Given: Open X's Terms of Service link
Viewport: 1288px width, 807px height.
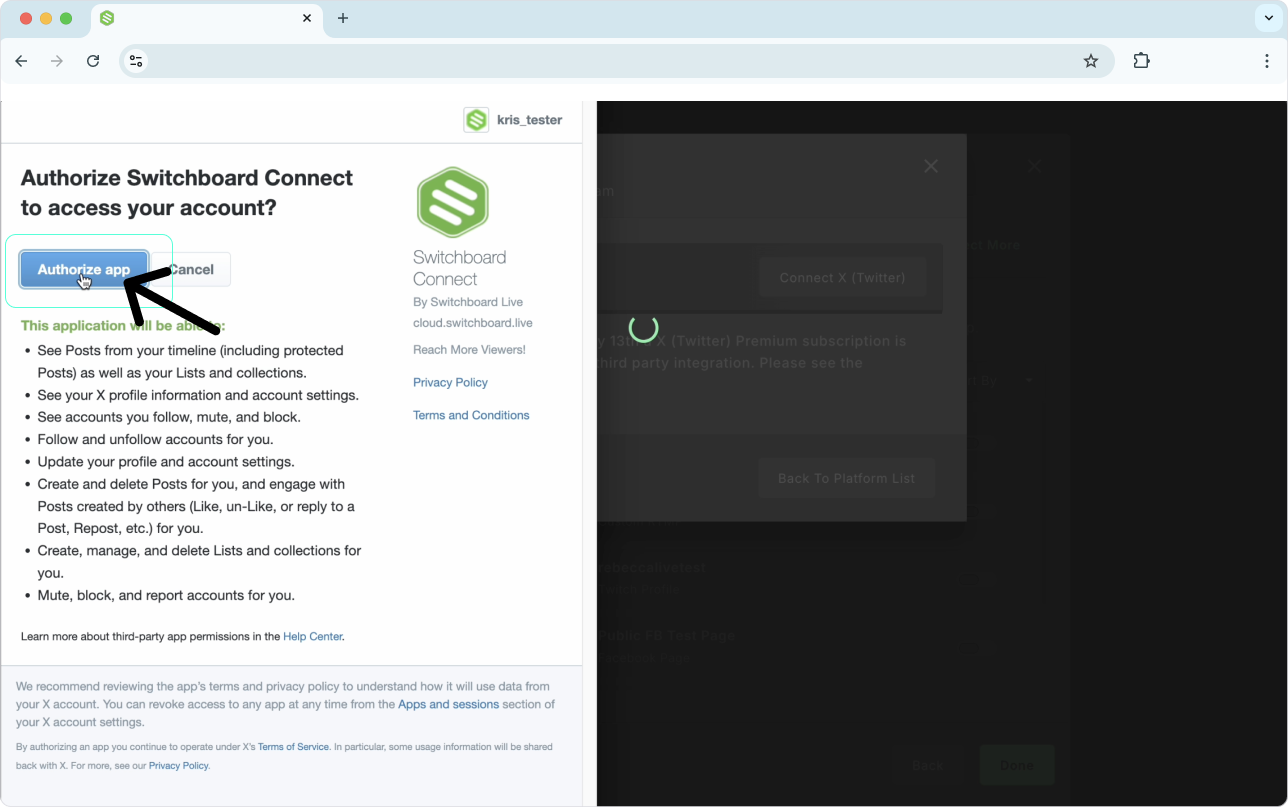Looking at the screenshot, I should click(x=293, y=747).
